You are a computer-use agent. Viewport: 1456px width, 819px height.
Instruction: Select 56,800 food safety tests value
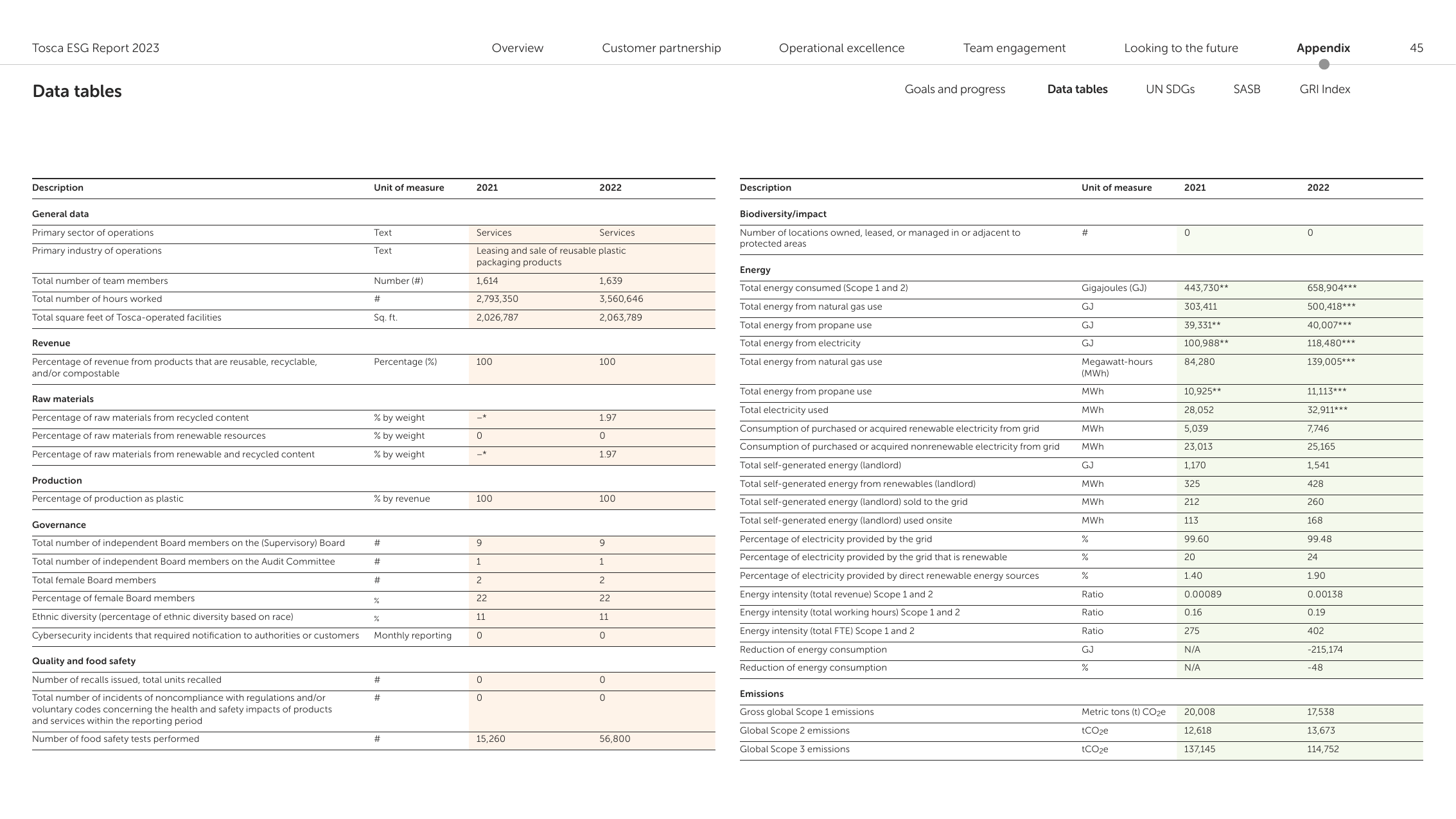[614, 739]
